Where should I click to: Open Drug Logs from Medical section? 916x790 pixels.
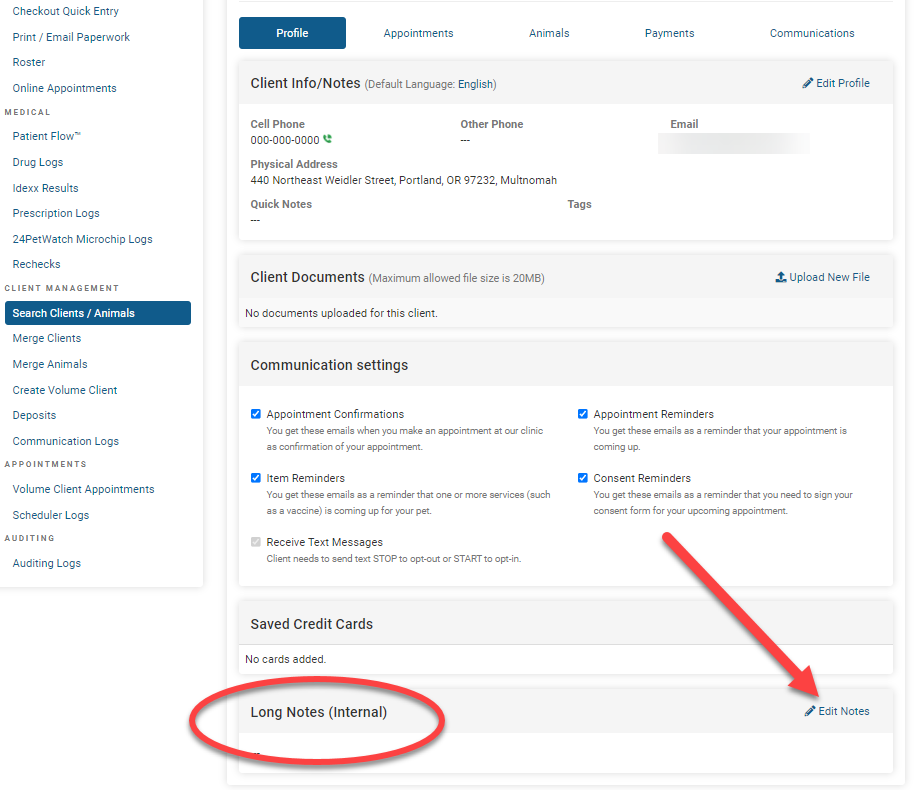[x=38, y=162]
